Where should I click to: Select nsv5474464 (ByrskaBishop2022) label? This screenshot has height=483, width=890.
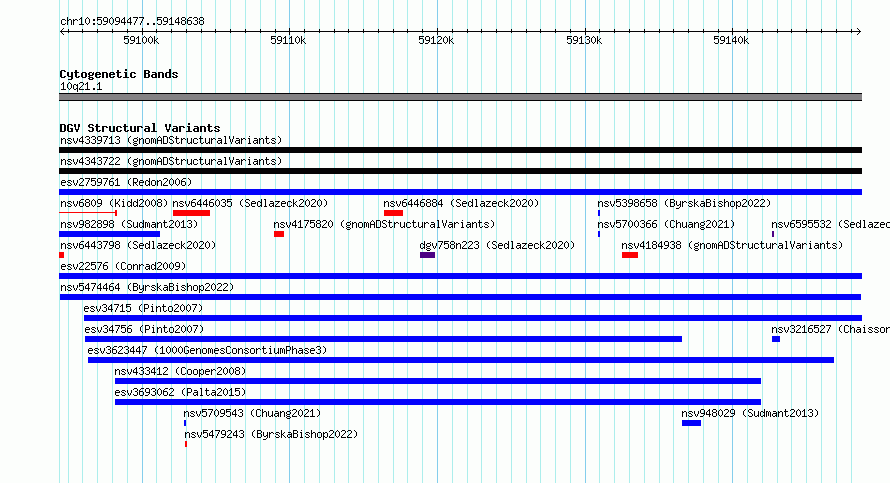tap(147, 287)
